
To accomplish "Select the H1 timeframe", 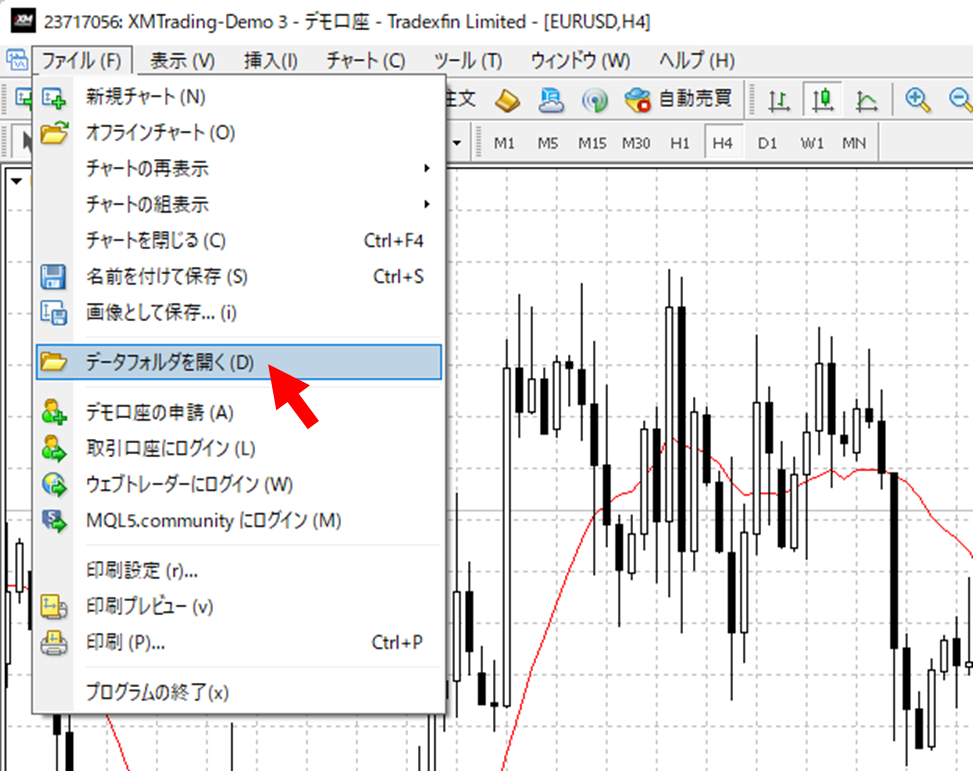I will pyautogui.click(x=679, y=143).
